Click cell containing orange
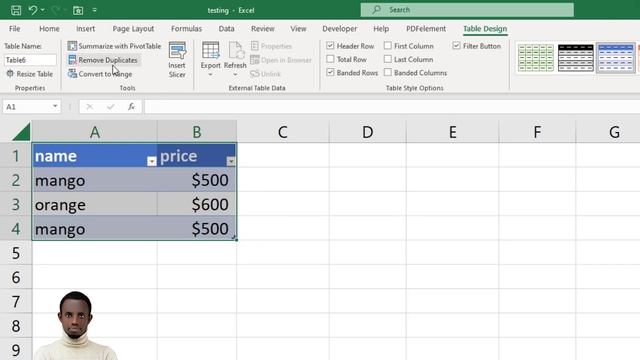The image size is (640, 360). tap(95, 204)
